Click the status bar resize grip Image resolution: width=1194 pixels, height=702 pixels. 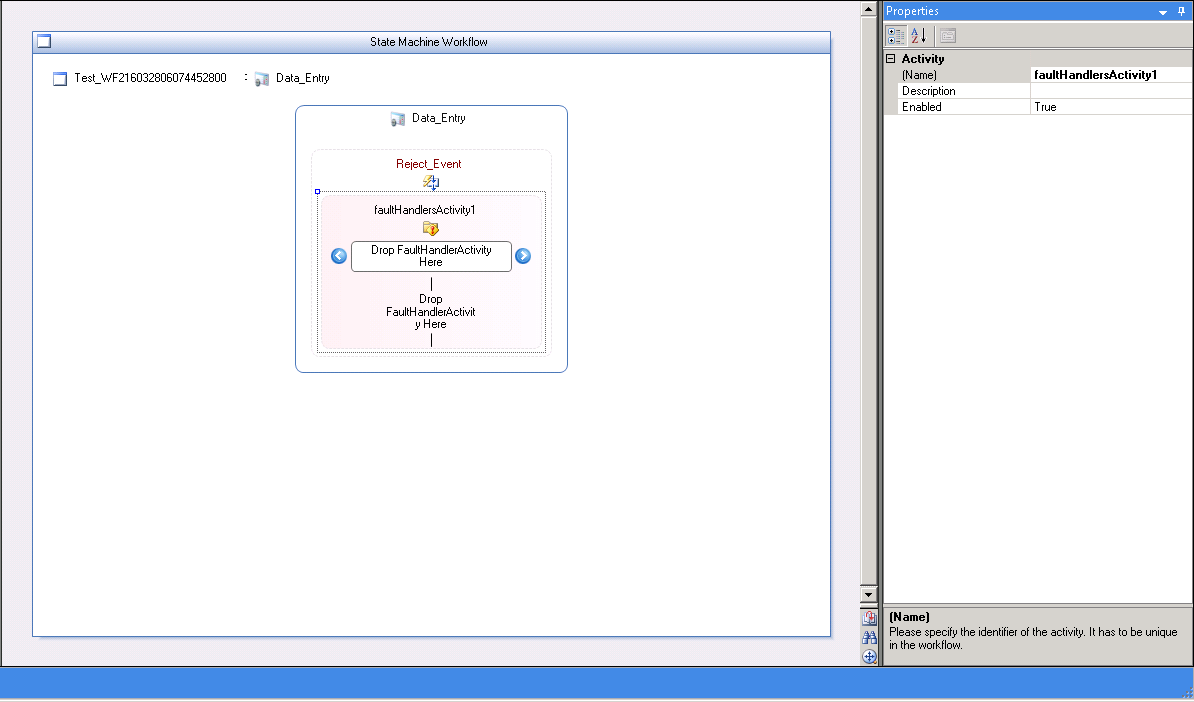pos(1187,692)
